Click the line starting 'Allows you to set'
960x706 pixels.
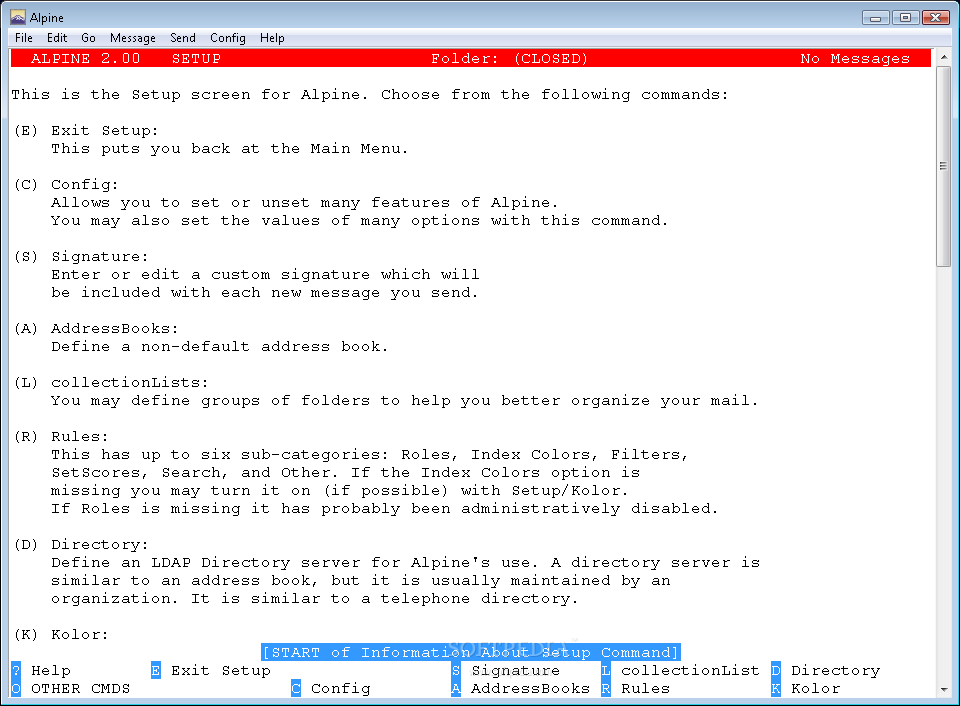pyautogui.click(x=305, y=202)
